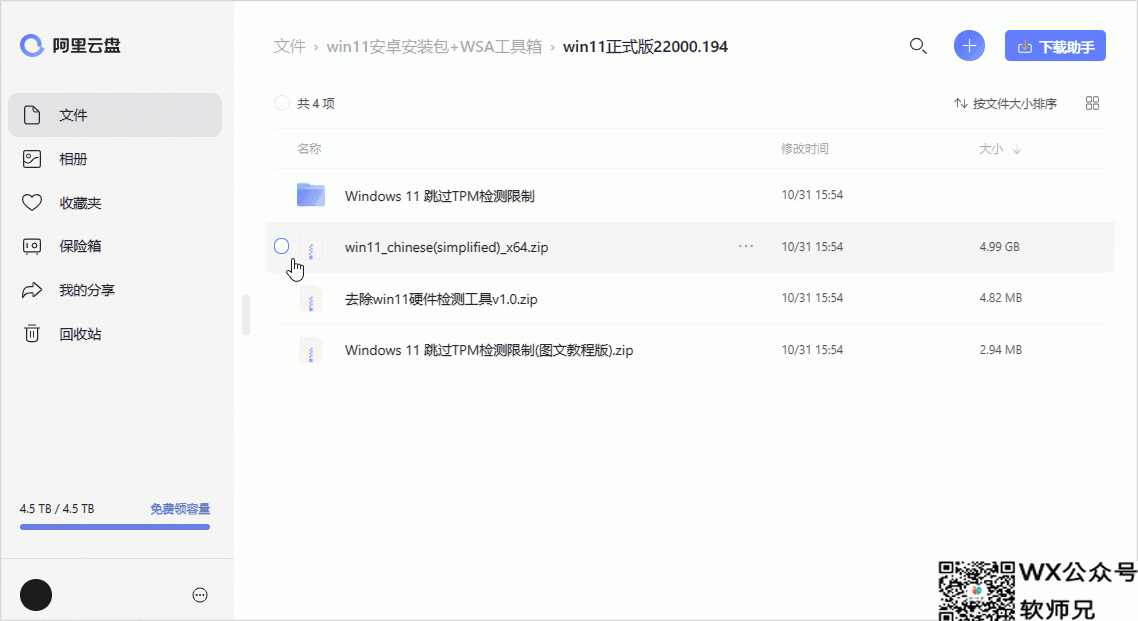1138x621 pixels.
Task: Select the 文件 tab in sidebar
Action: (115, 115)
